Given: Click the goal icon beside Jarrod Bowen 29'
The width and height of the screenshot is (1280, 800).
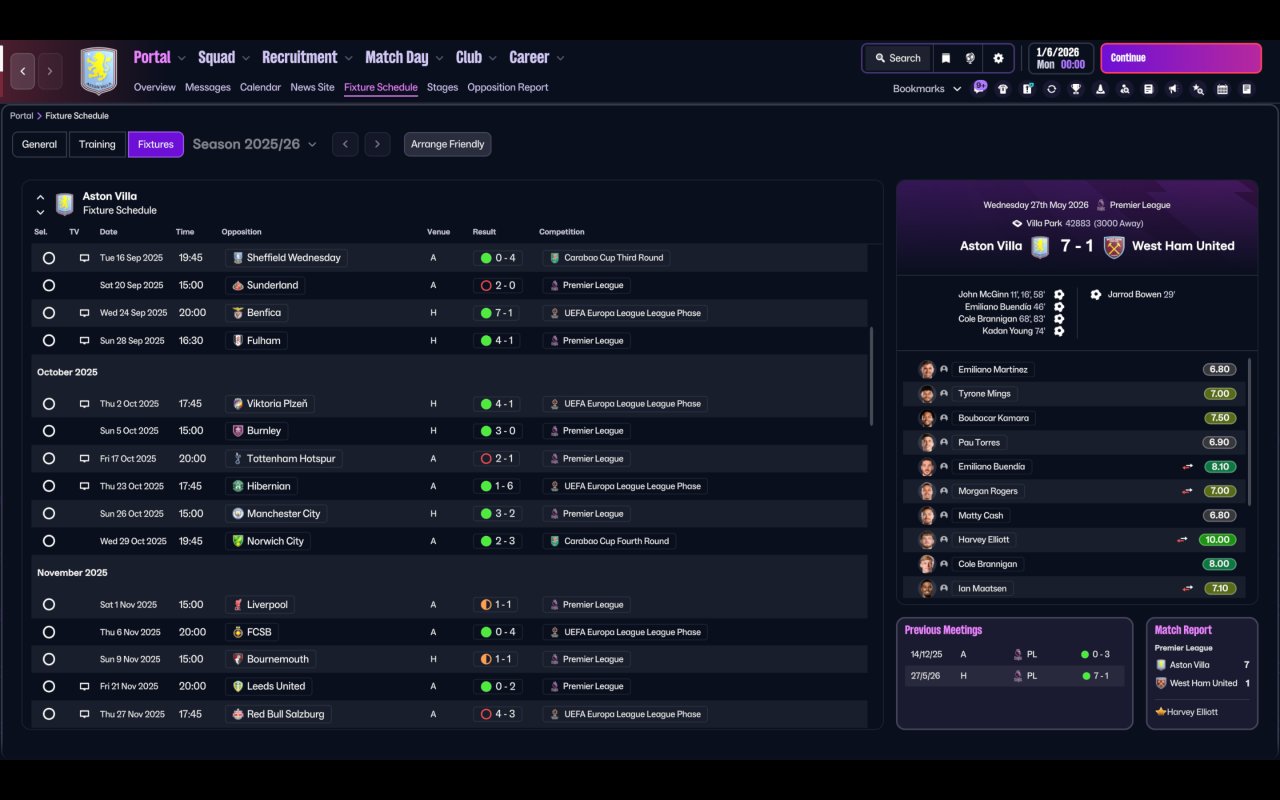Looking at the screenshot, I should click(1096, 295).
